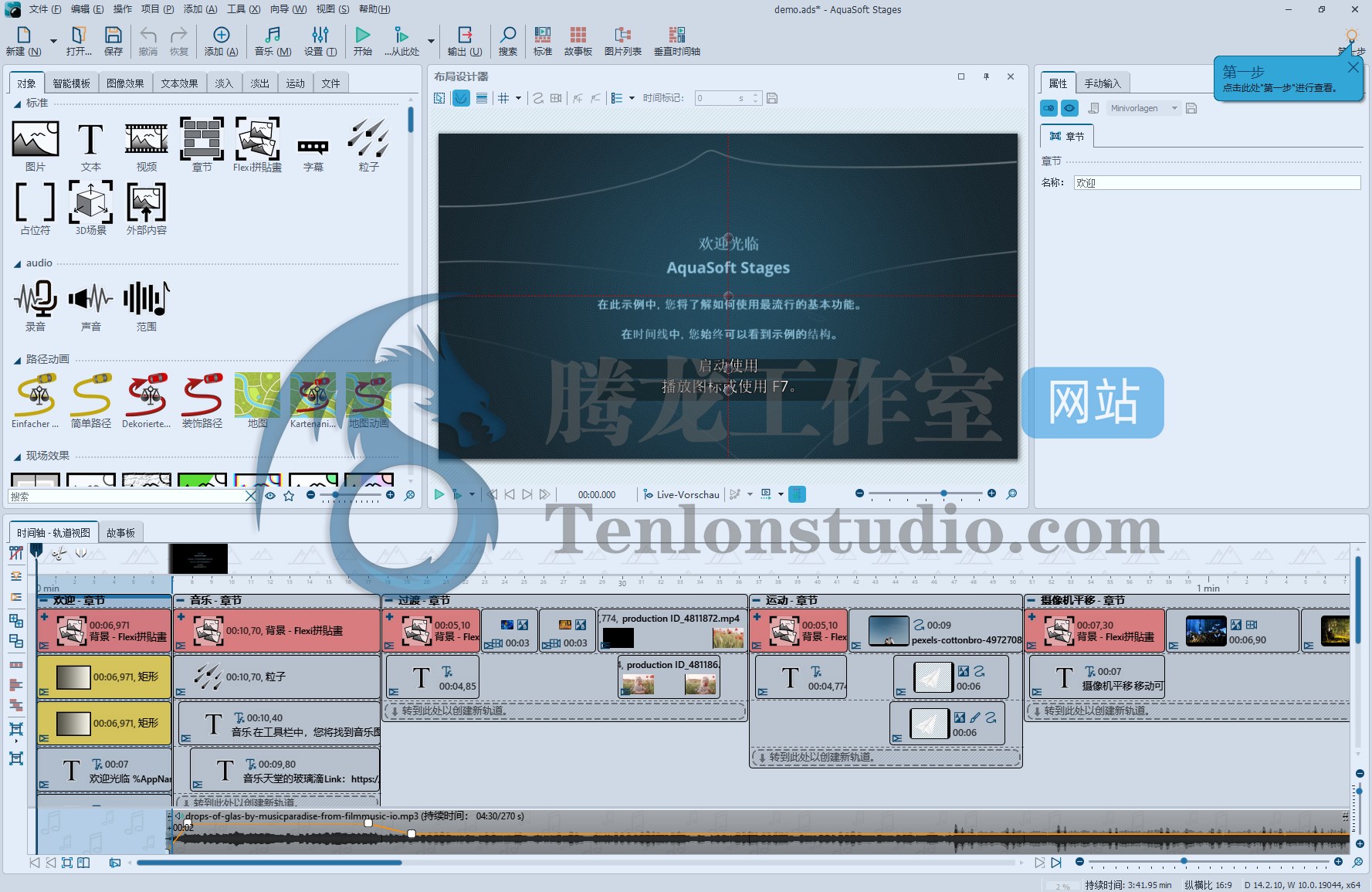This screenshot has width=1372, height=892.
Task: Click the 音乐 (M) toolbar icon
Action: coord(273,41)
